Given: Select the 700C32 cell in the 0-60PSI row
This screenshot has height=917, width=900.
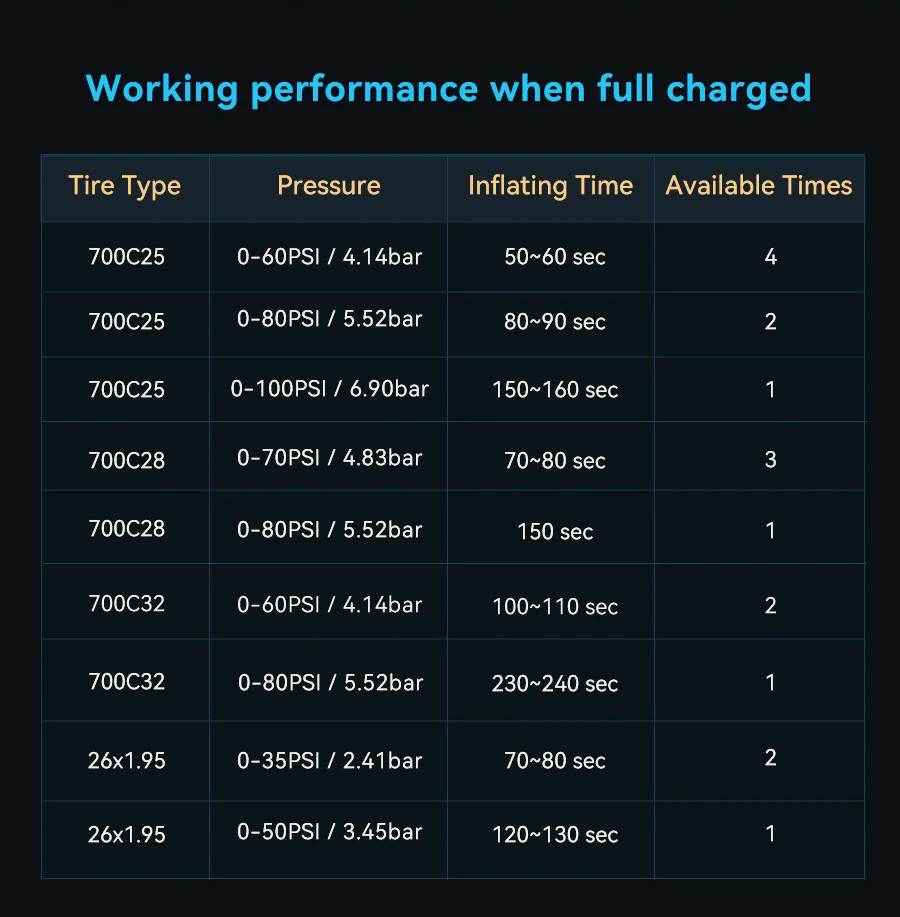Looking at the screenshot, I should (126, 604).
